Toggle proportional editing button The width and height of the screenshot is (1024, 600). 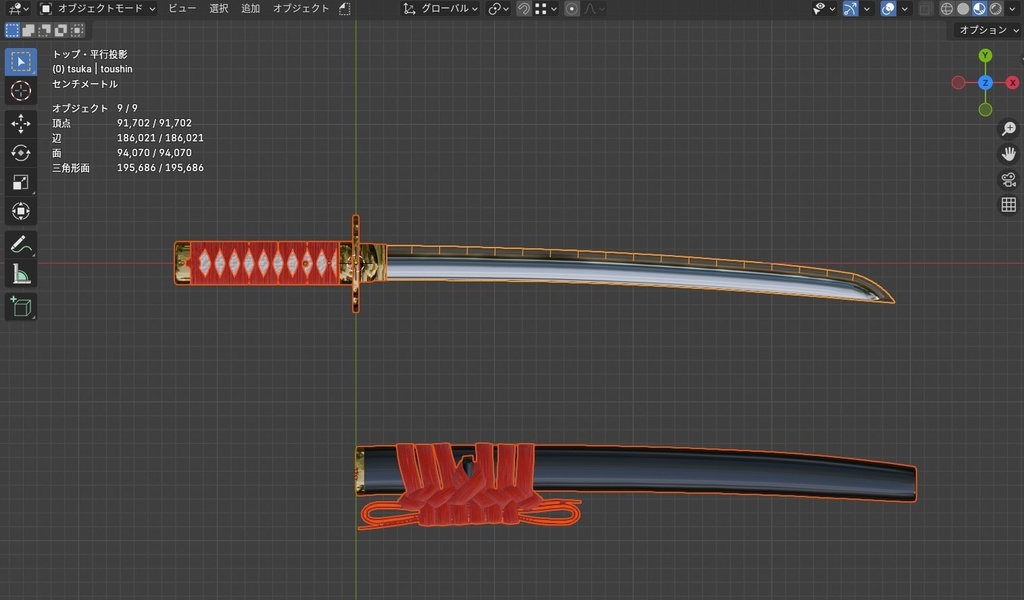pyautogui.click(x=571, y=8)
